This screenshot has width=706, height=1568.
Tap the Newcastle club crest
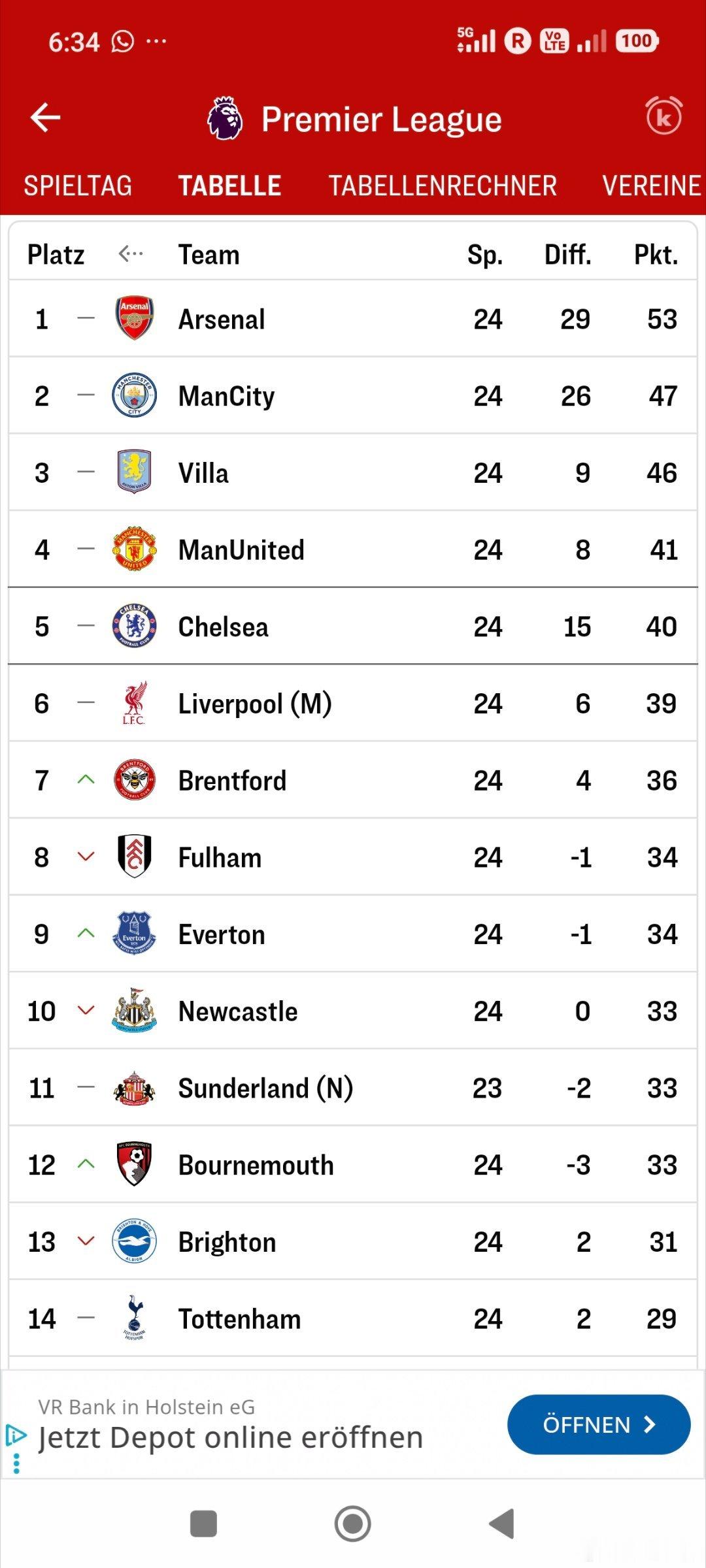(134, 1011)
